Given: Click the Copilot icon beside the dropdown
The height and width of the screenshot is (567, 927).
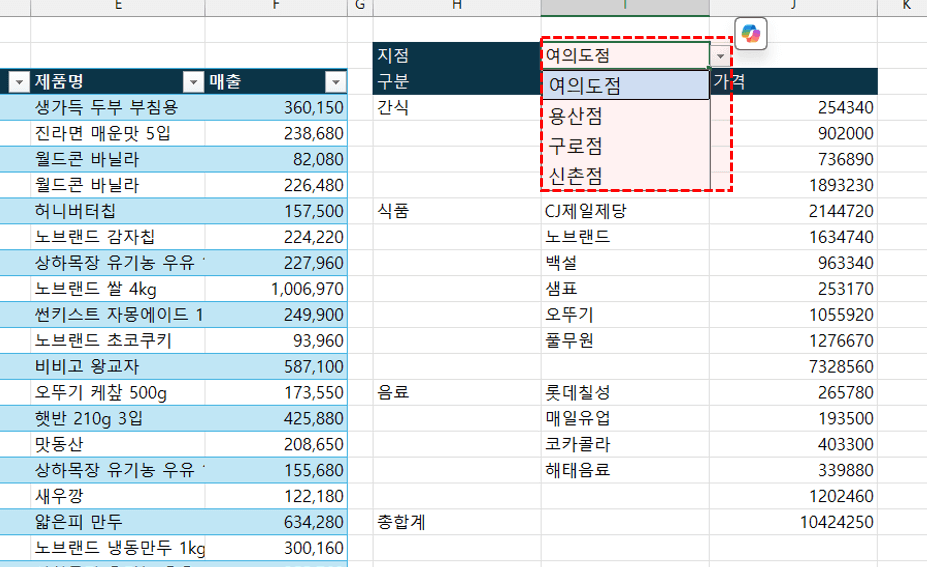Looking at the screenshot, I should pyautogui.click(x=751, y=34).
